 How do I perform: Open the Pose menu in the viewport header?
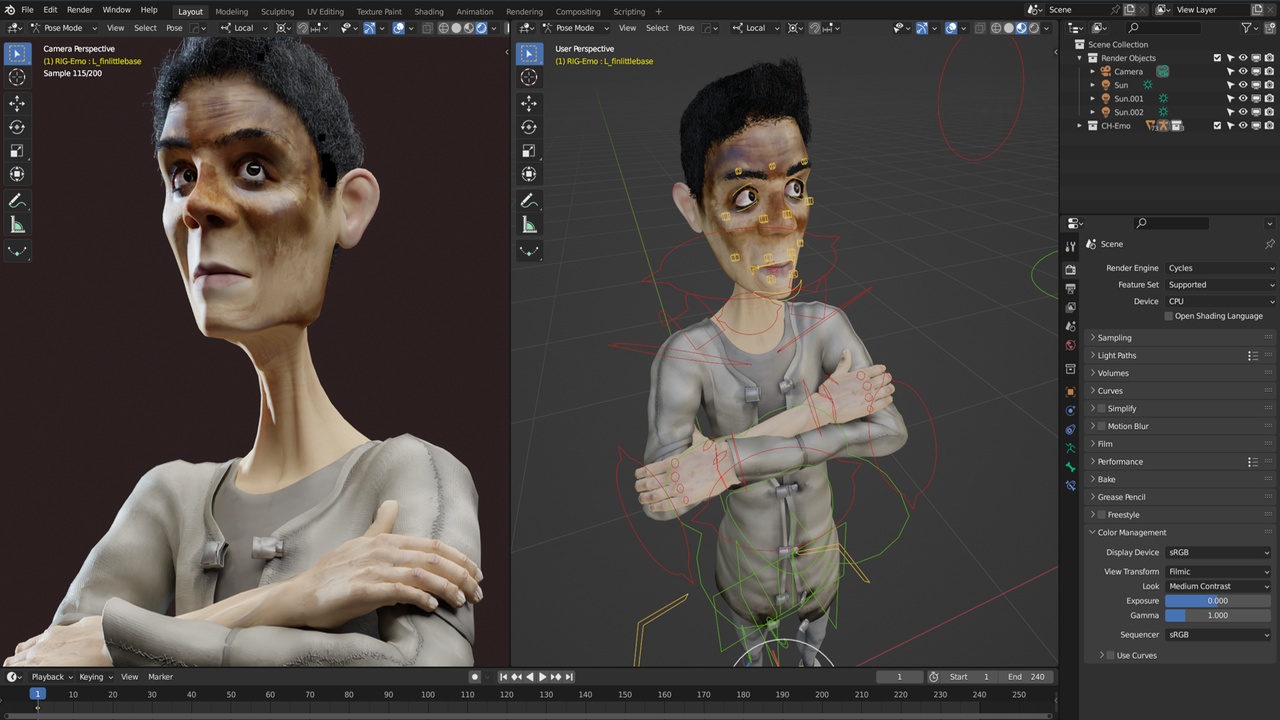[x=173, y=28]
